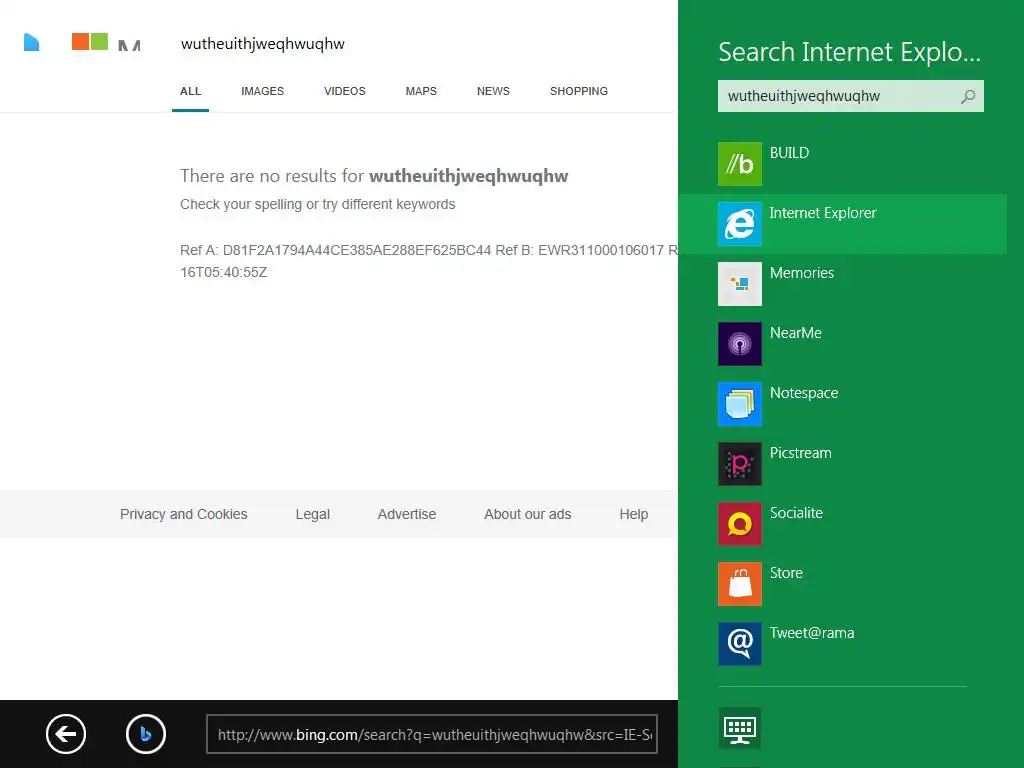Open the Socialite app icon
The height and width of the screenshot is (768, 1024).
(739, 524)
